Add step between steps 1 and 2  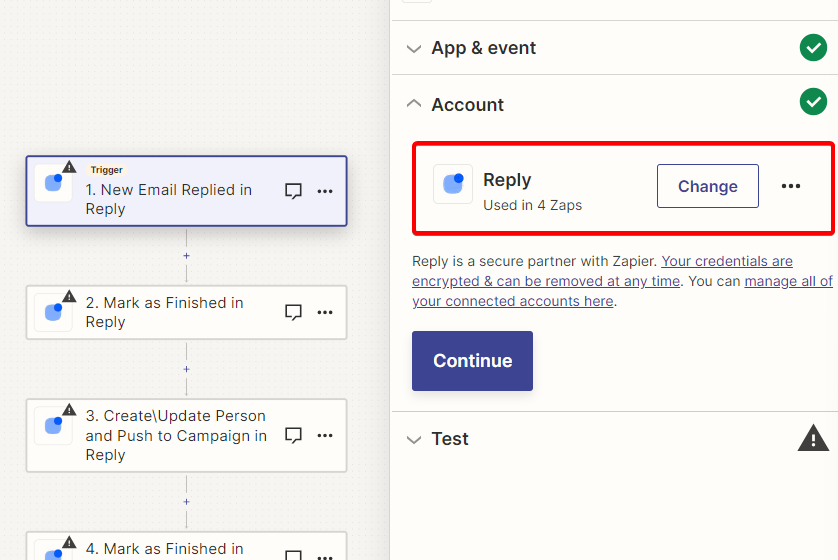point(186,256)
